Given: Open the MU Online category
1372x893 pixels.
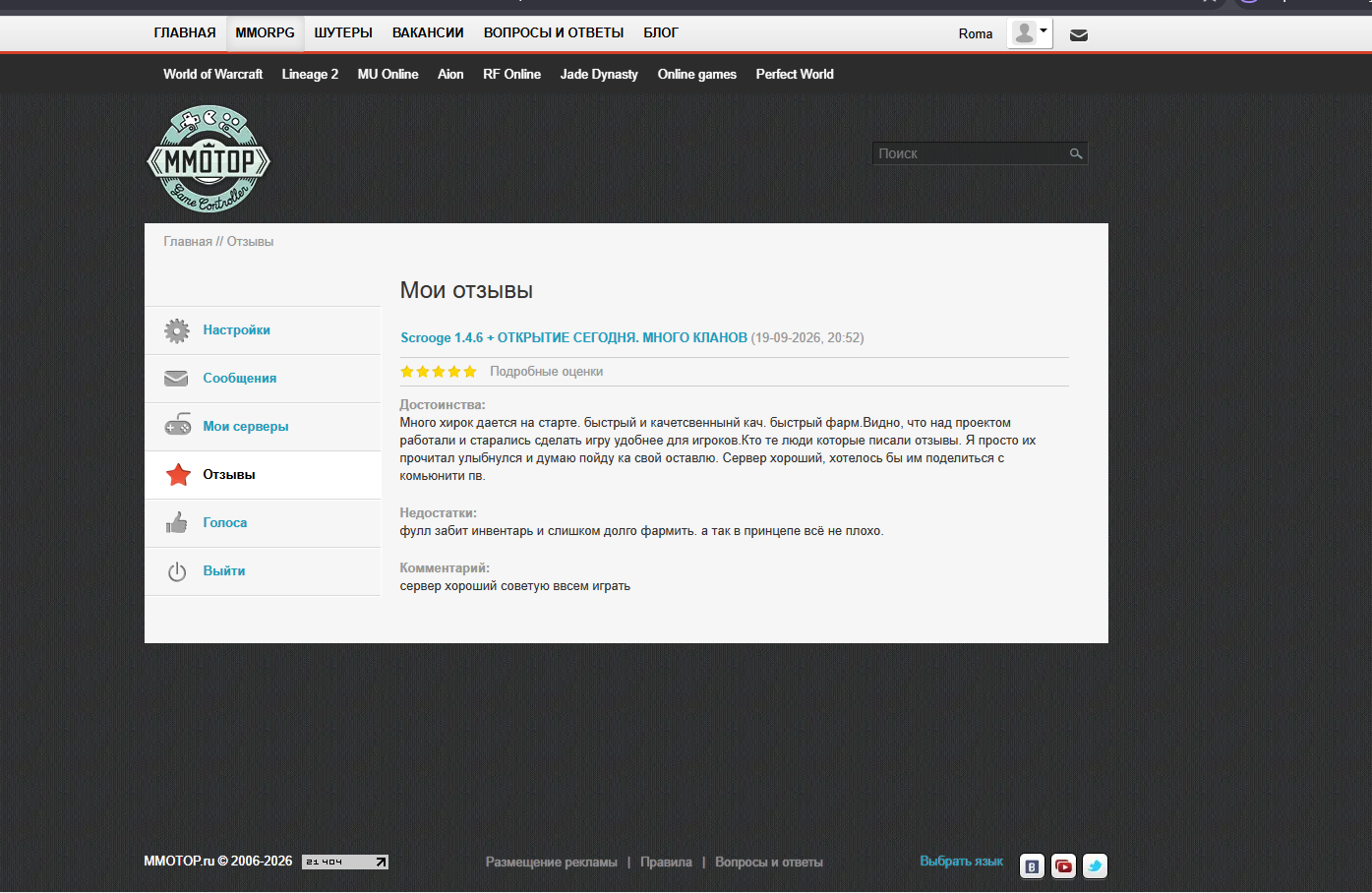Looking at the screenshot, I should pos(388,75).
